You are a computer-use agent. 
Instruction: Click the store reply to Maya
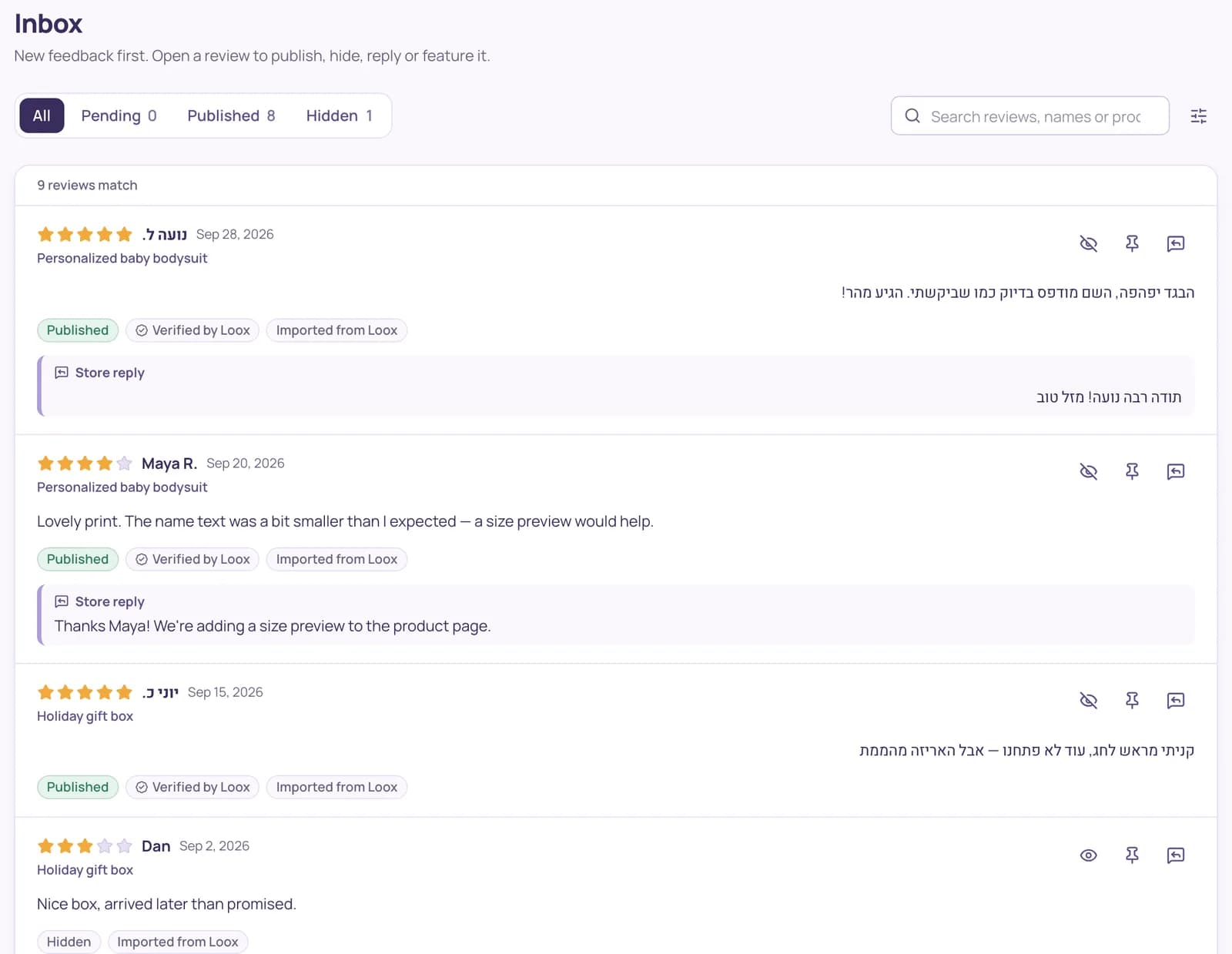(616, 614)
